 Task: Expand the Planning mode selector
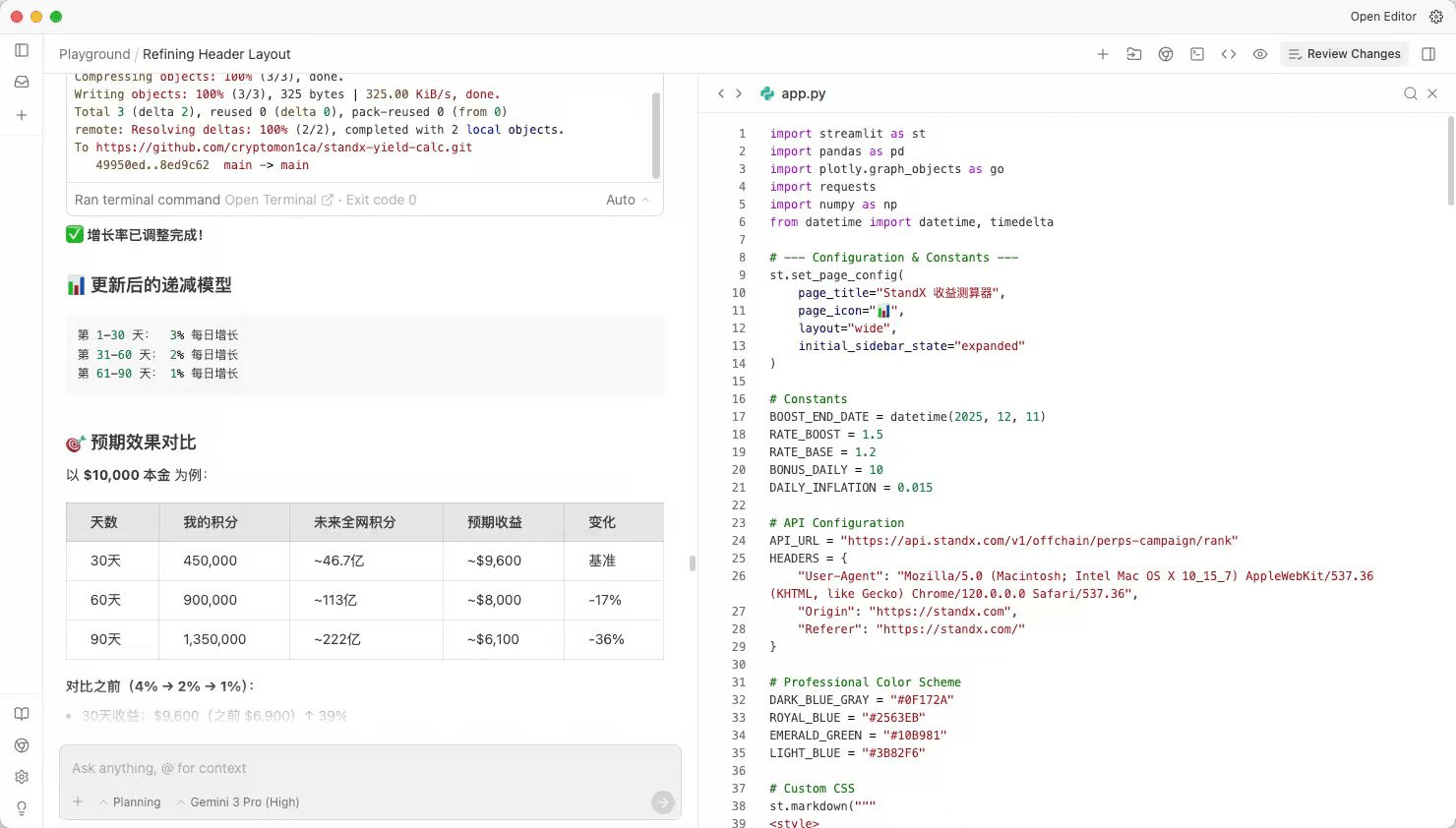click(130, 802)
